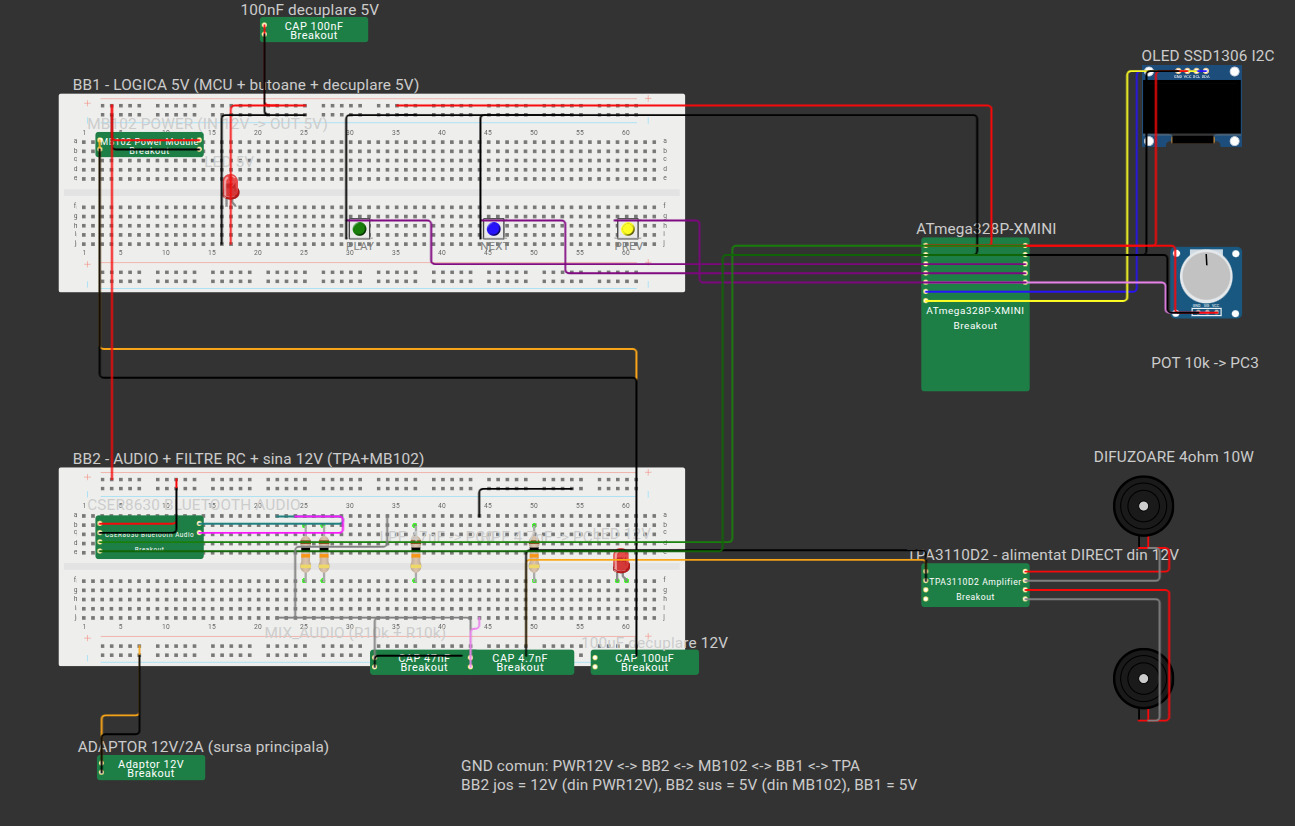This screenshot has height=826, width=1295.
Task: Click the 'BB2 - AUDIO + FILTRE RC' title
Action: (249, 459)
